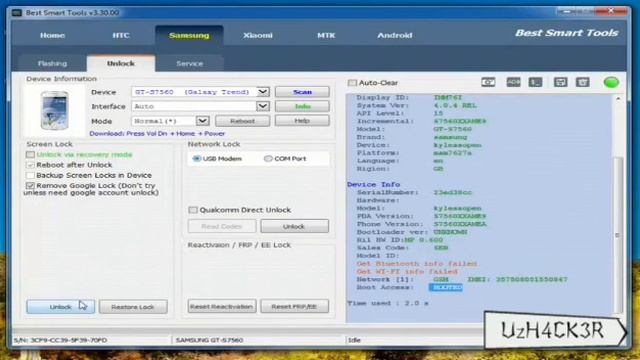Viewport: 640px width, 360px height.
Task: Minimize the Best Smart Tools window
Action: point(567,11)
